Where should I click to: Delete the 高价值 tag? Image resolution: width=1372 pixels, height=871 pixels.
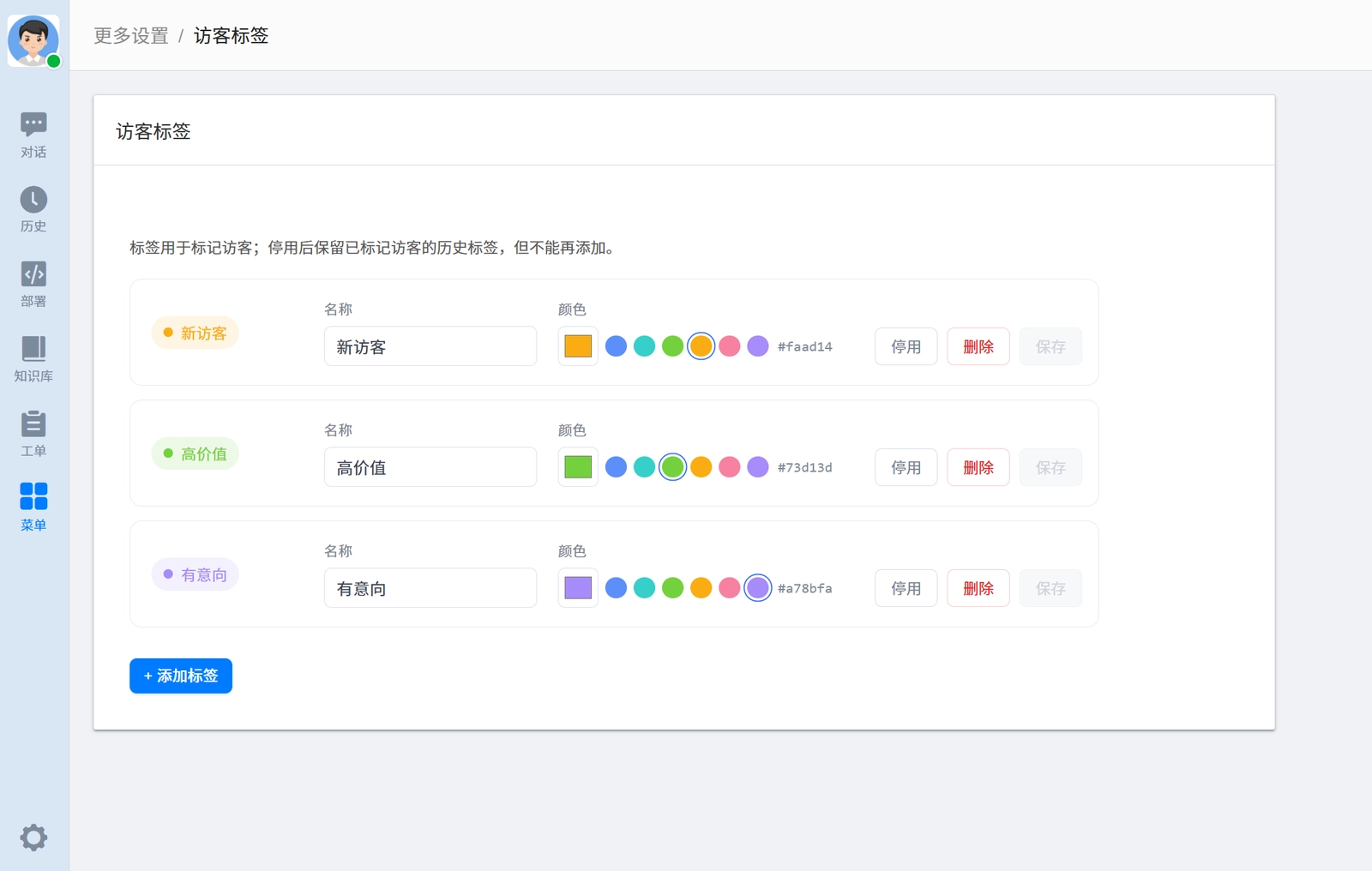[978, 467]
